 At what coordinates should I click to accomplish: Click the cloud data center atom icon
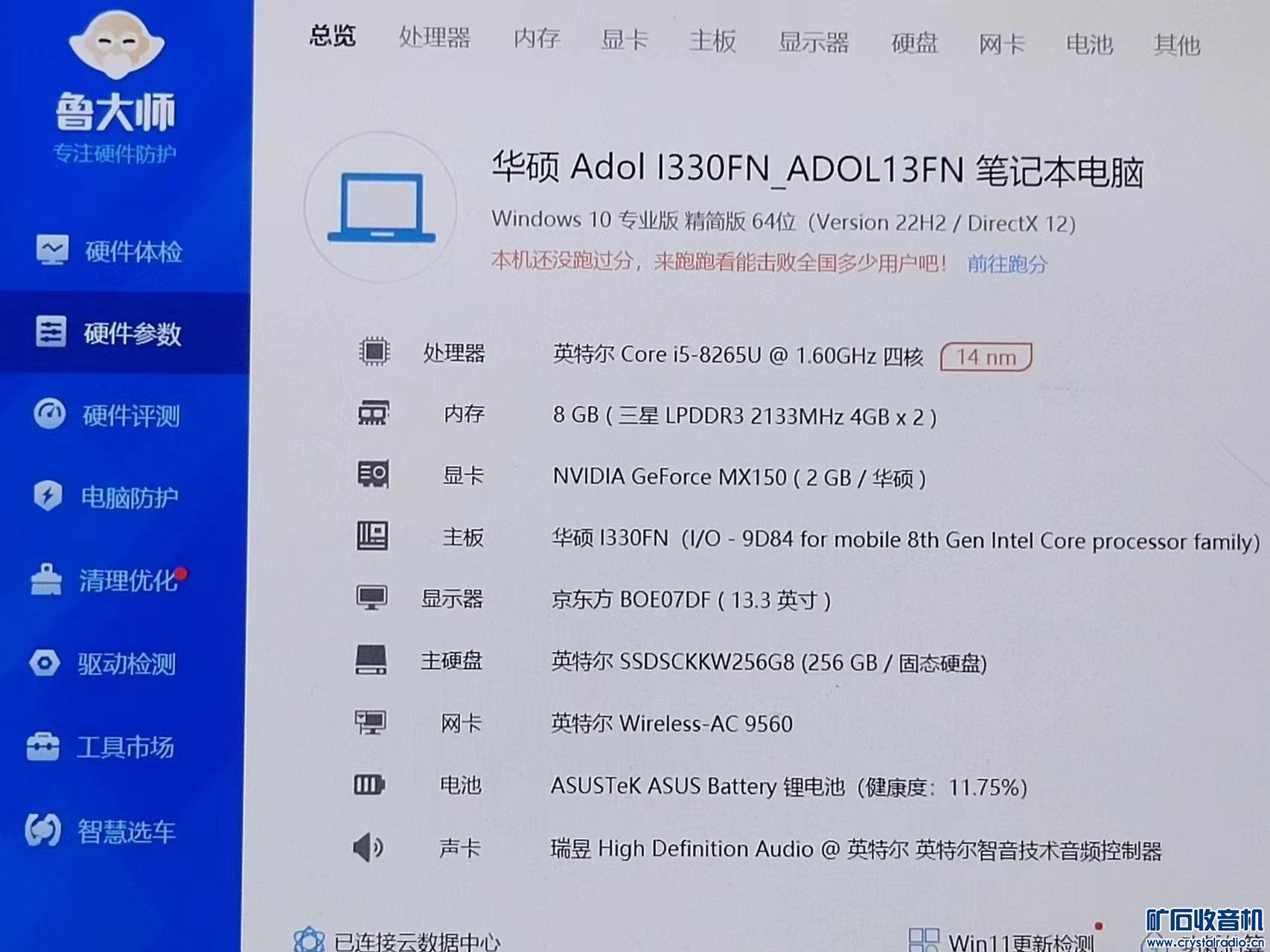click(x=308, y=940)
